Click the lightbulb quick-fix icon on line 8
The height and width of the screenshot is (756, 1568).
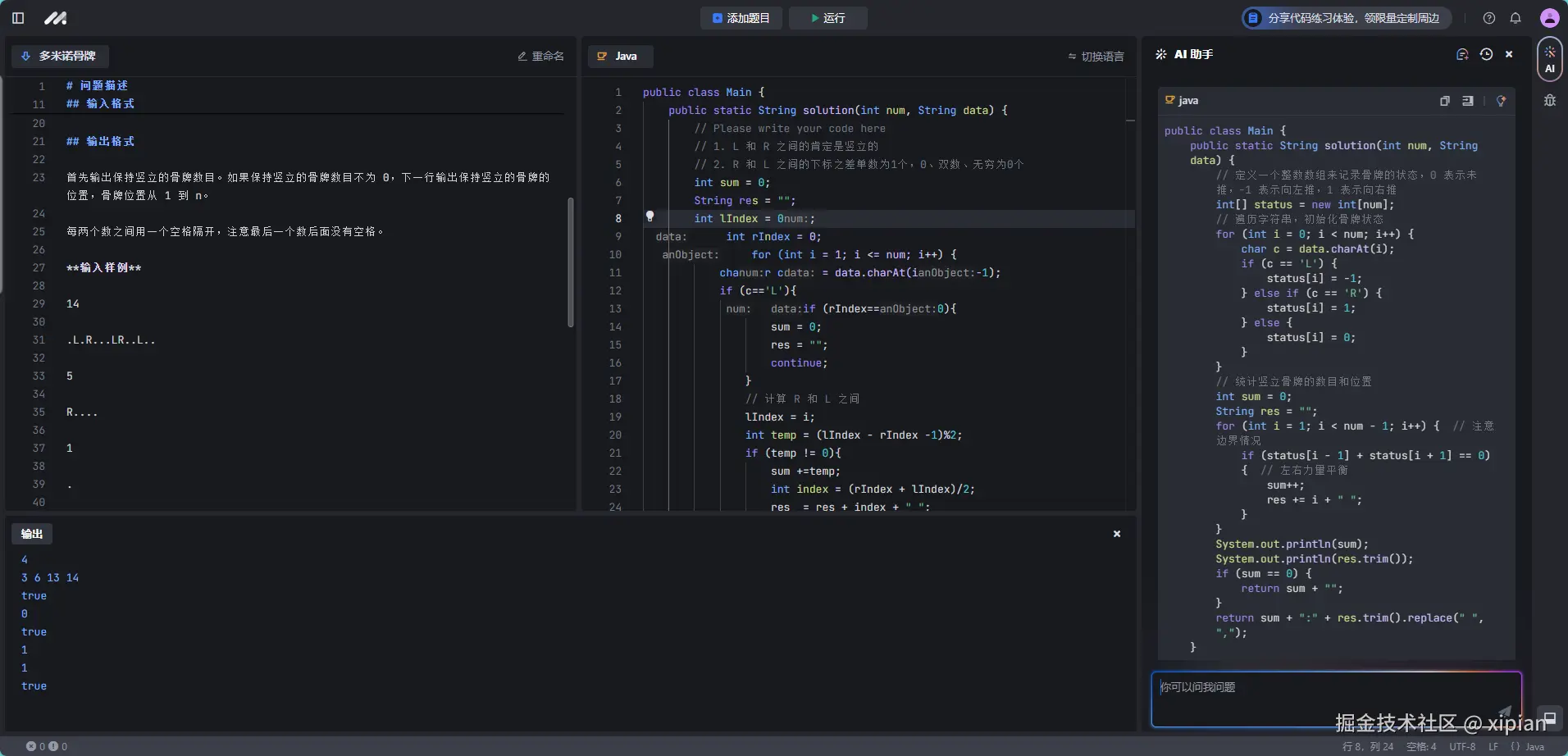(x=650, y=216)
